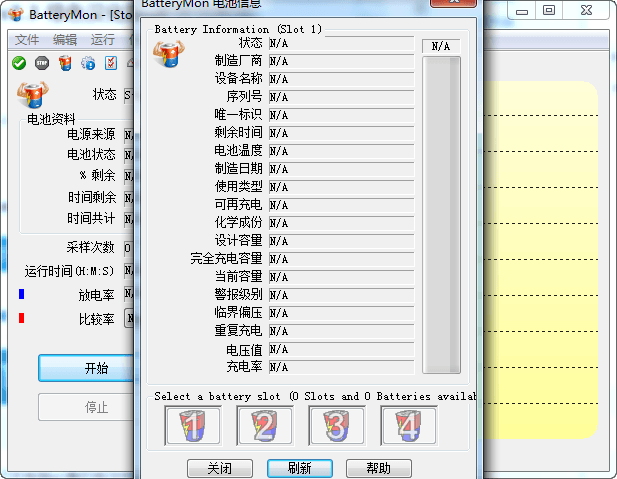Click the 状态 field in dialog
The height and width of the screenshot is (479, 617).
point(342,43)
